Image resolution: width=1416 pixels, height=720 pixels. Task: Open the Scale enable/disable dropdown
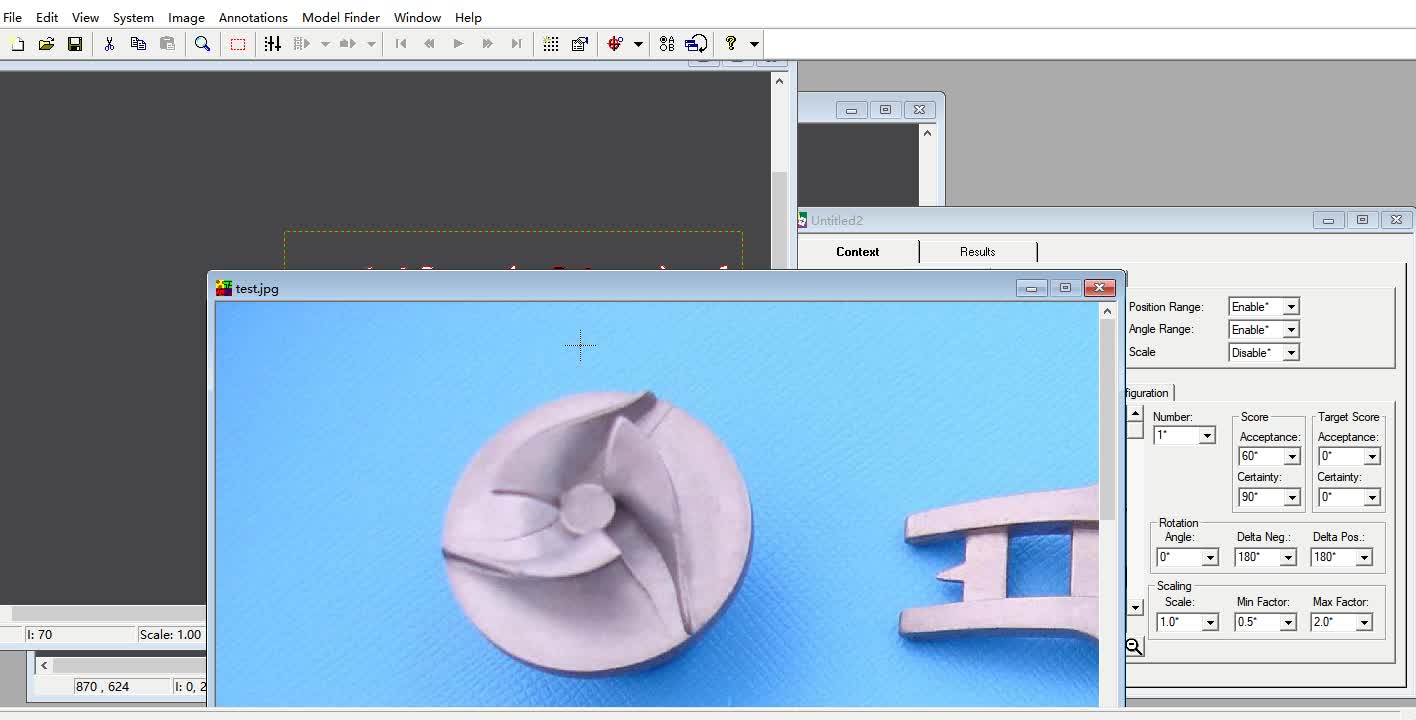pyautogui.click(x=1291, y=353)
